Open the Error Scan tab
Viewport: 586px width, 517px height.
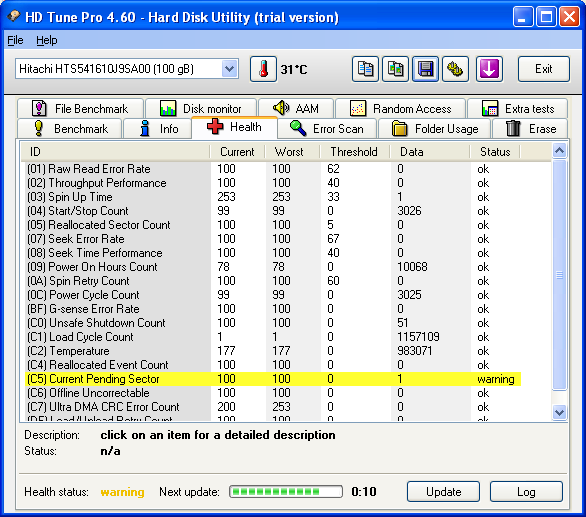pos(327,129)
